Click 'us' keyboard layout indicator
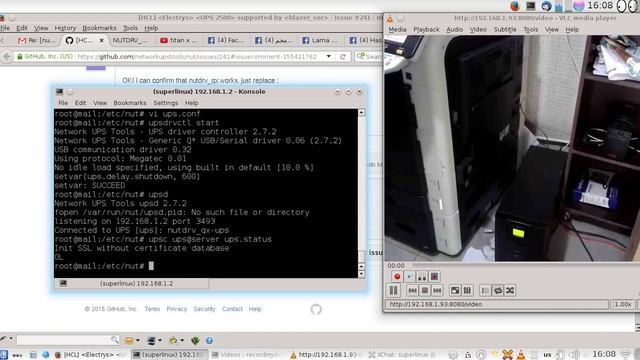Image resolution: width=640 pixels, height=360 pixels. (547, 355)
